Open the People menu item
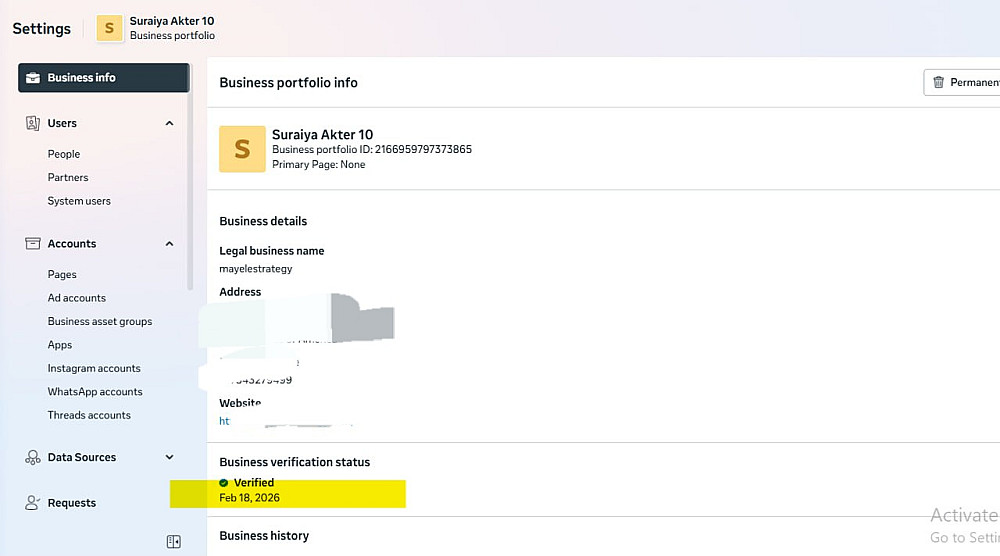The width and height of the screenshot is (1000, 556). pos(64,154)
